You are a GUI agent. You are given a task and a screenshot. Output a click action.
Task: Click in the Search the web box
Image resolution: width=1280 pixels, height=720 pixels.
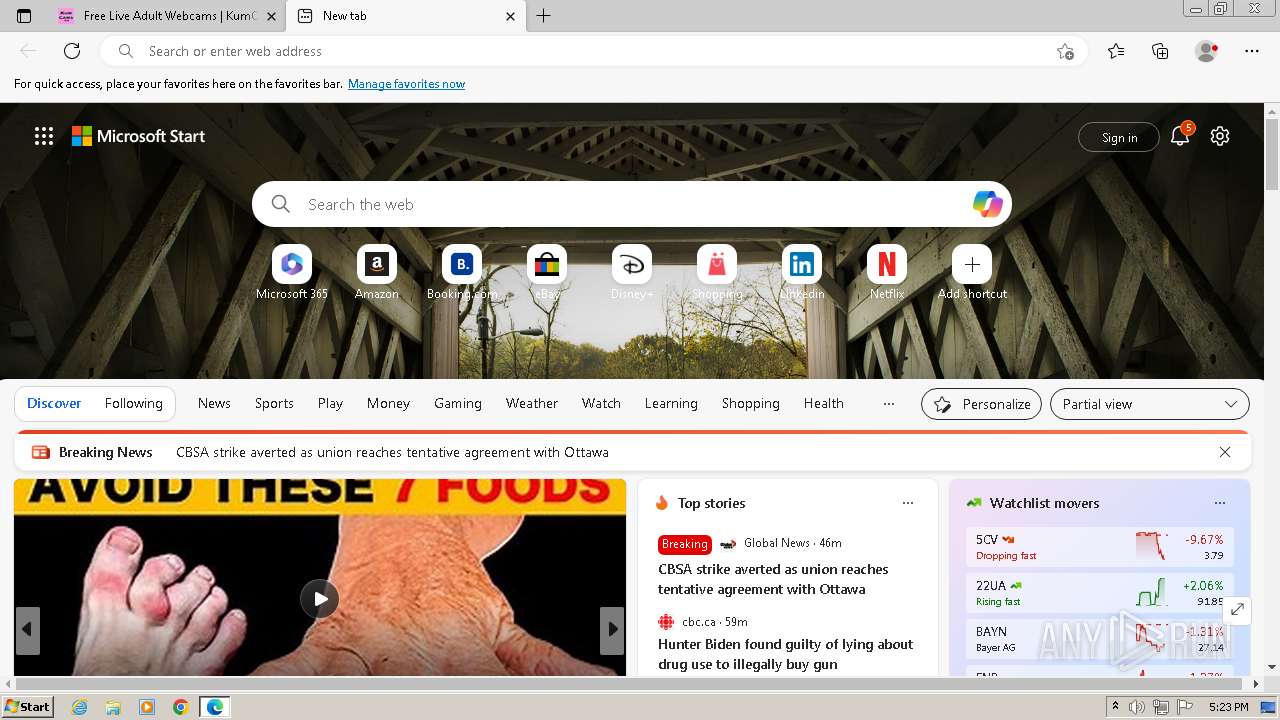(630, 204)
